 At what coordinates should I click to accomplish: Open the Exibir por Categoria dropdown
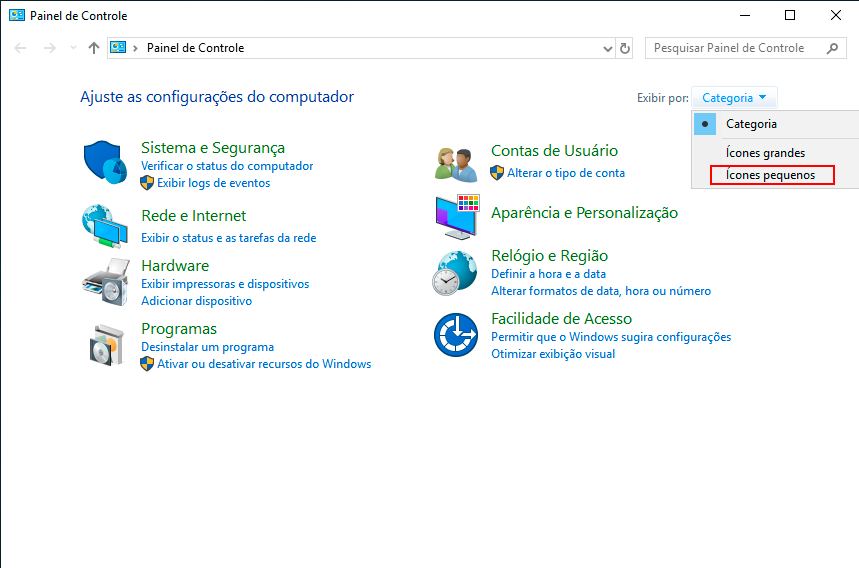[734, 98]
